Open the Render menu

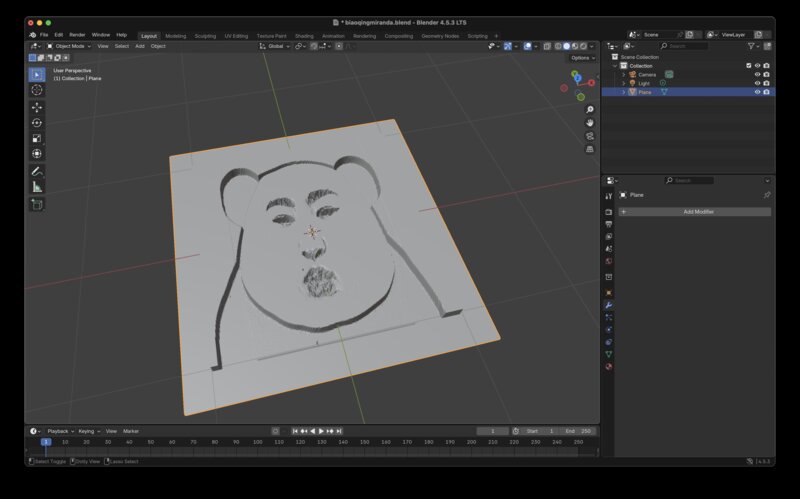pos(77,35)
